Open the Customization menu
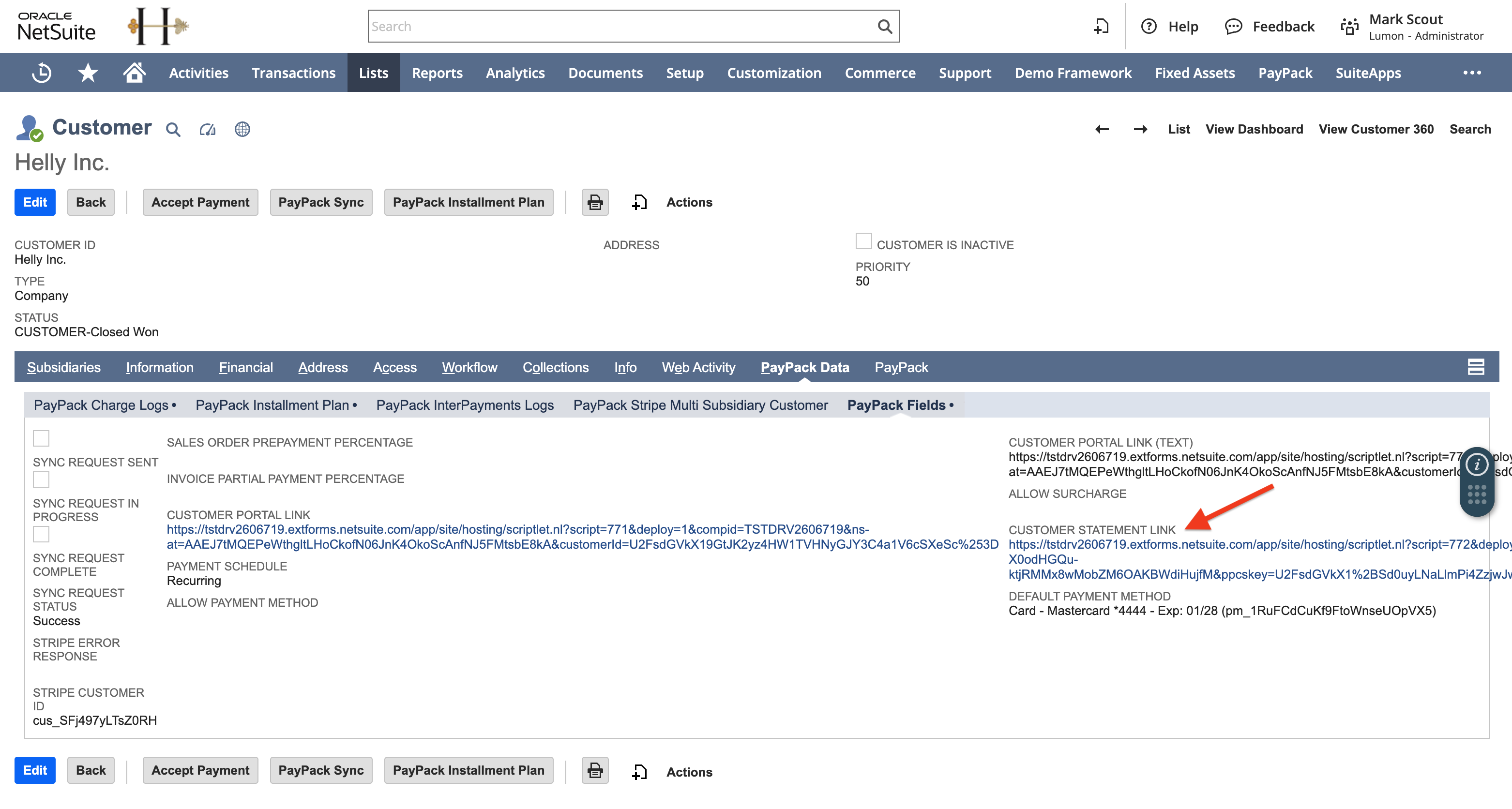The height and width of the screenshot is (809, 1512). (774, 73)
